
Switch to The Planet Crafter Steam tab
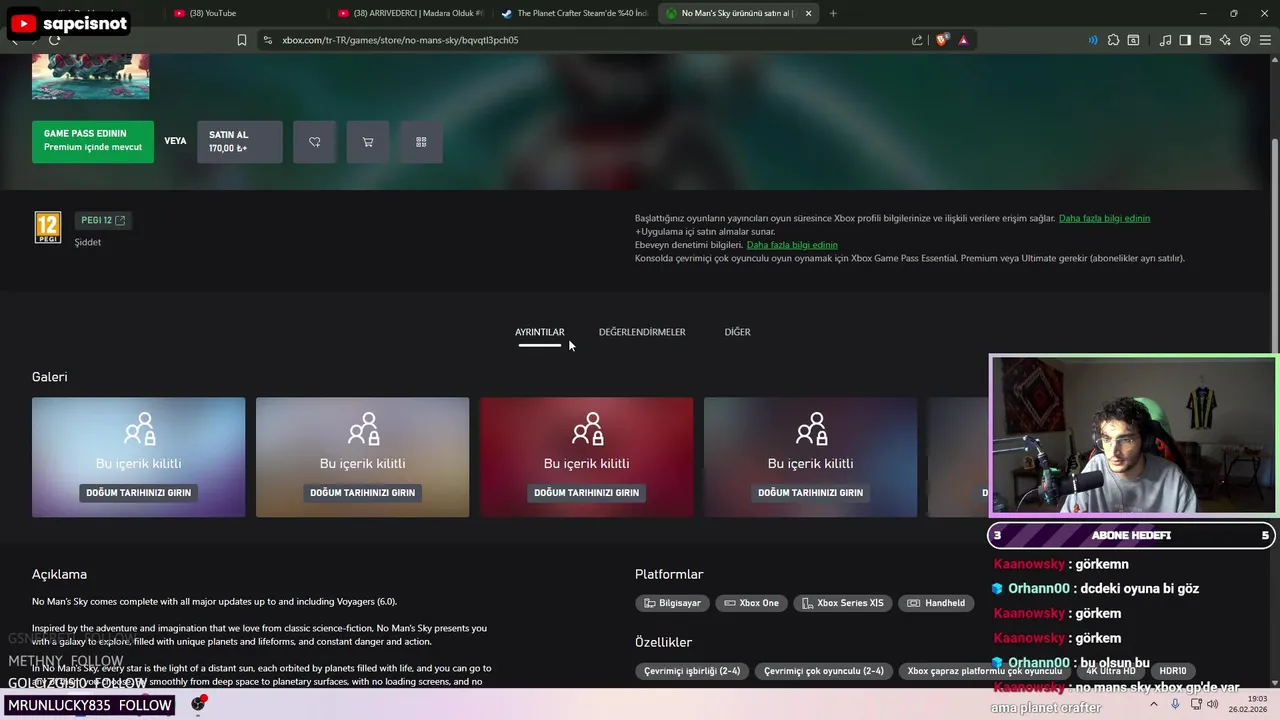click(574, 13)
